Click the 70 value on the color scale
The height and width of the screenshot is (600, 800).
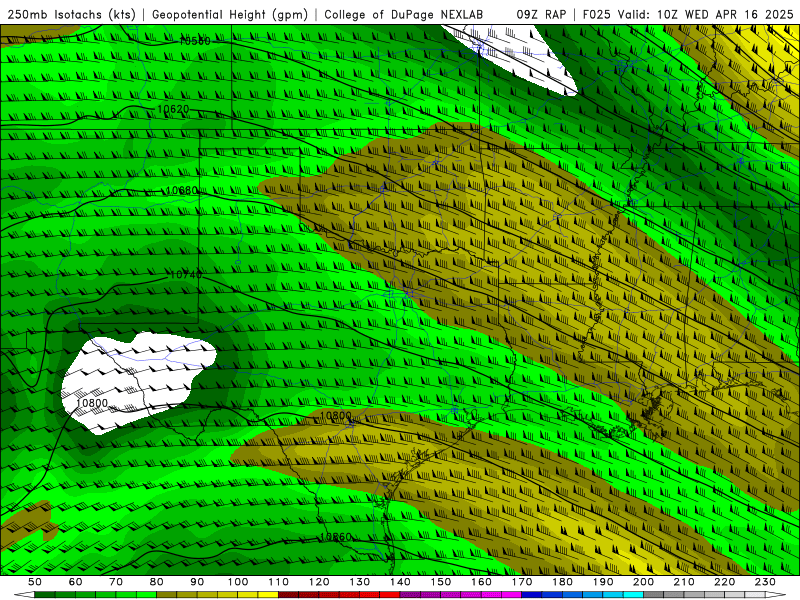(116, 582)
